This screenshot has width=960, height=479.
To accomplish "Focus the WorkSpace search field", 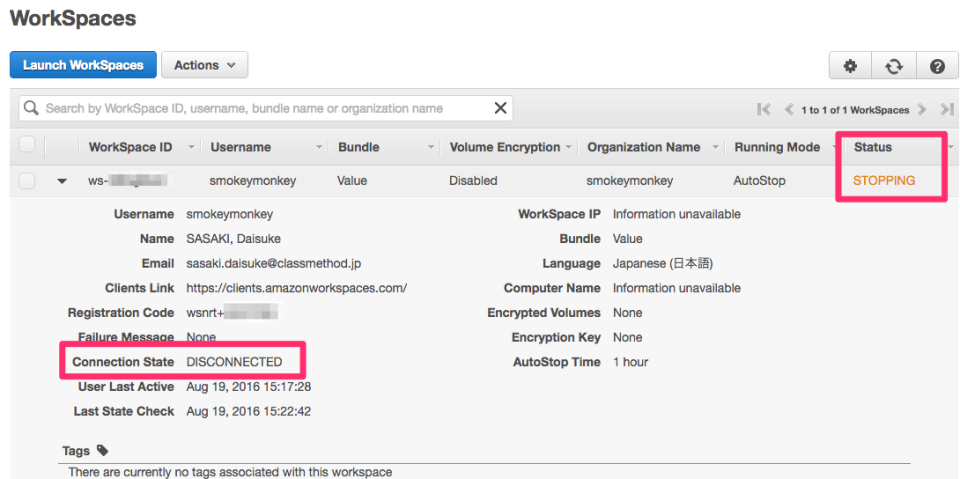I will [x=266, y=108].
